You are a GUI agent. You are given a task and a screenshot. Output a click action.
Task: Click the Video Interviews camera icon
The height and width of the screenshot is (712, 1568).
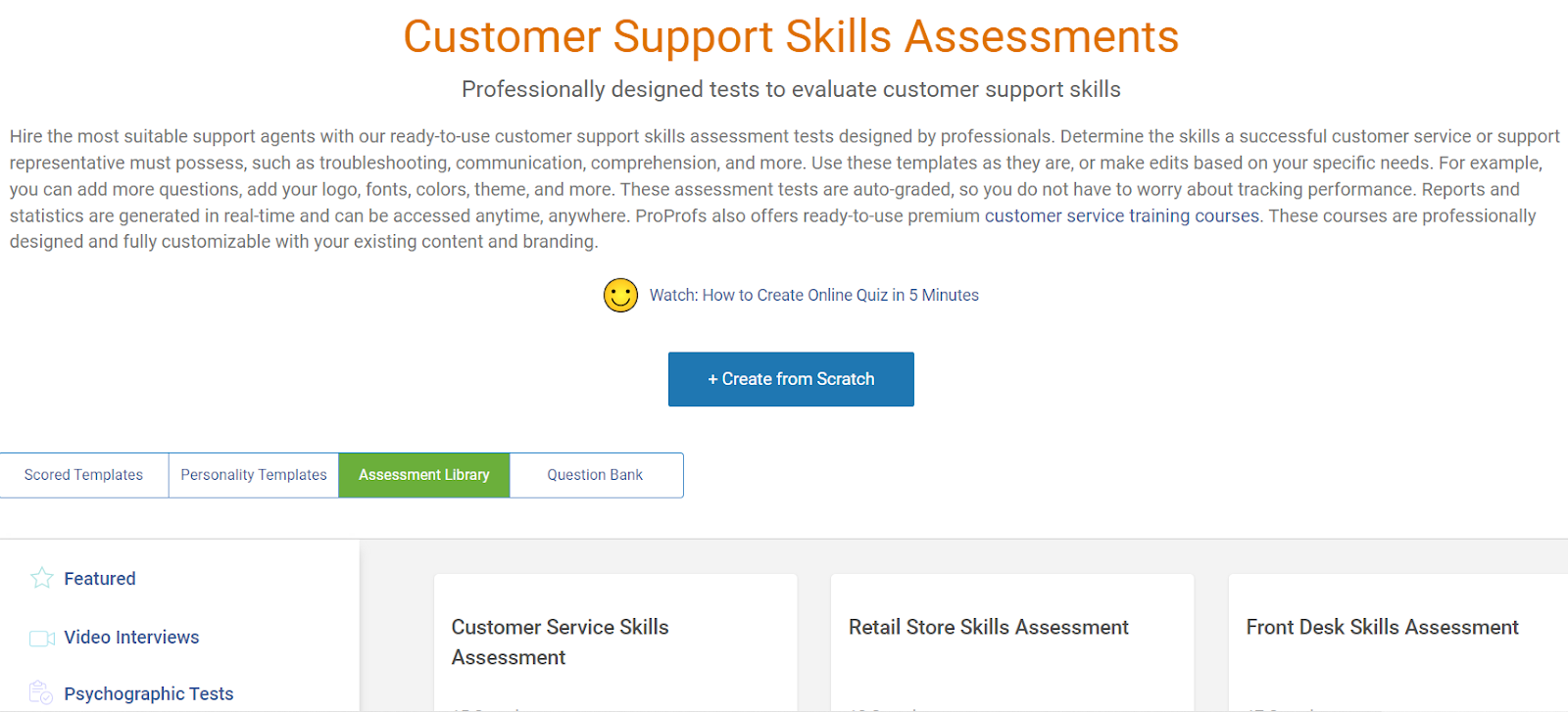pos(42,639)
